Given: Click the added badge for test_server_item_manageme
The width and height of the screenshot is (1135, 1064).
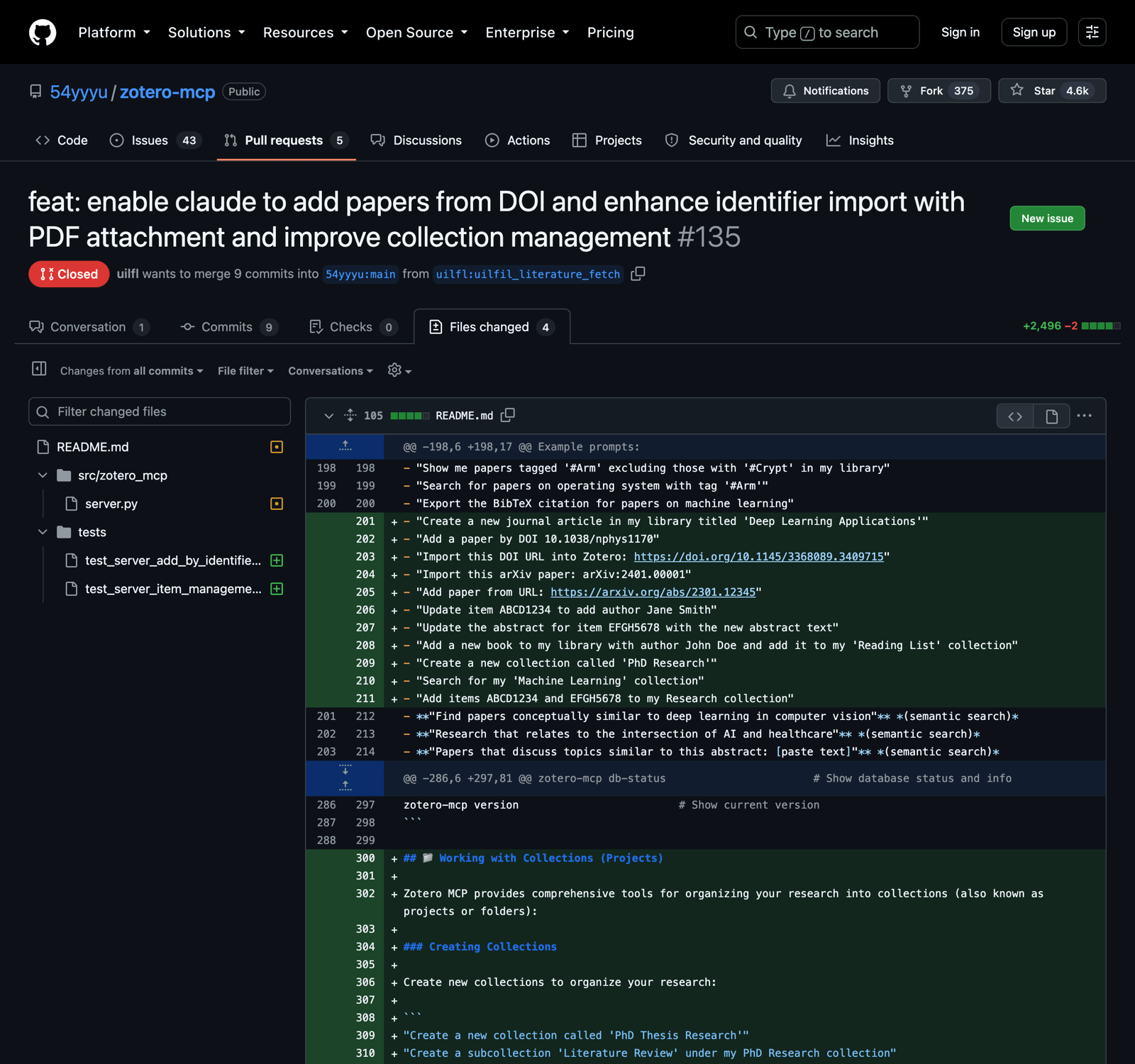Looking at the screenshot, I should (x=277, y=589).
